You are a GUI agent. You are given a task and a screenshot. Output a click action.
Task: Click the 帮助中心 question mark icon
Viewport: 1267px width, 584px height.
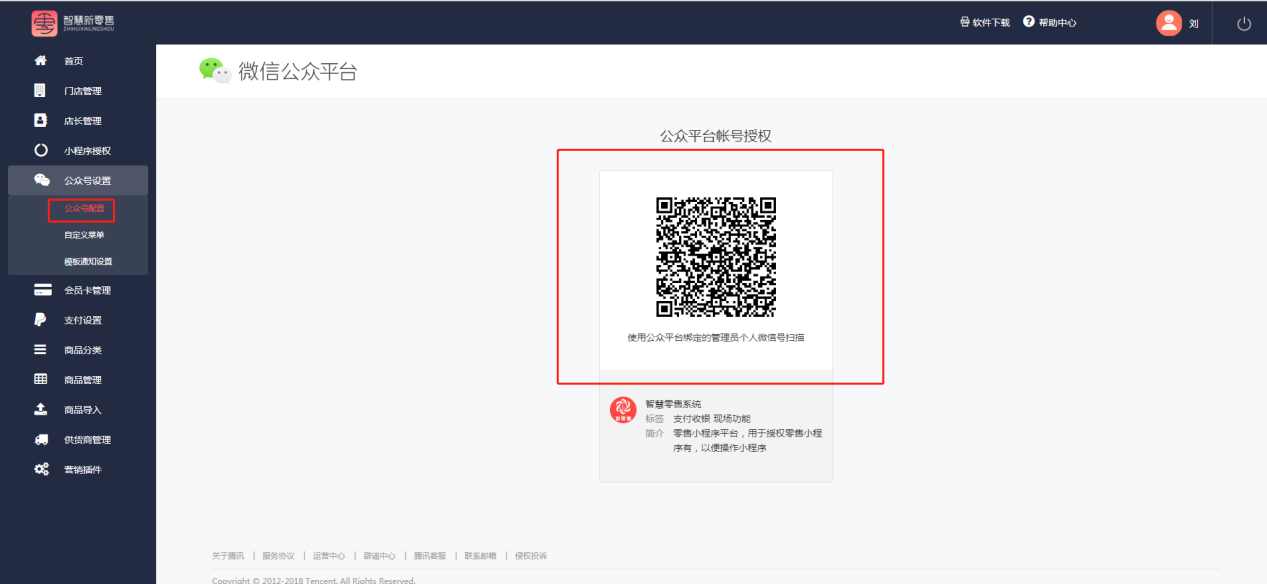(x=1028, y=22)
